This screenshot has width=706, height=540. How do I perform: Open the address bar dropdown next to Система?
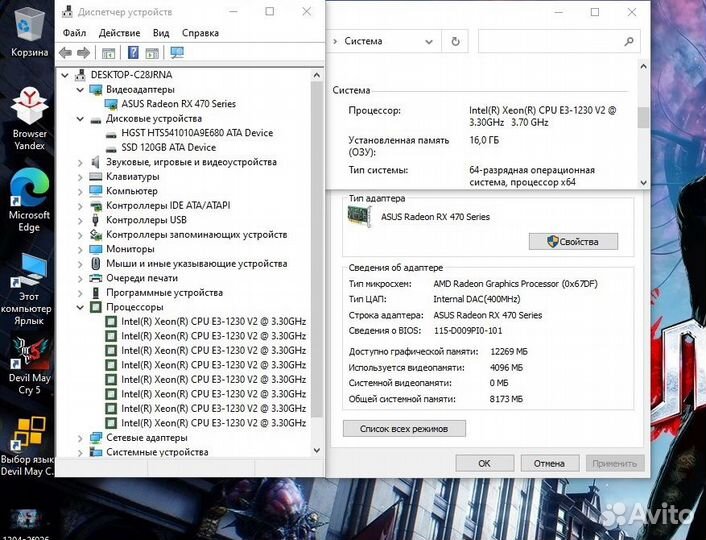pos(429,42)
